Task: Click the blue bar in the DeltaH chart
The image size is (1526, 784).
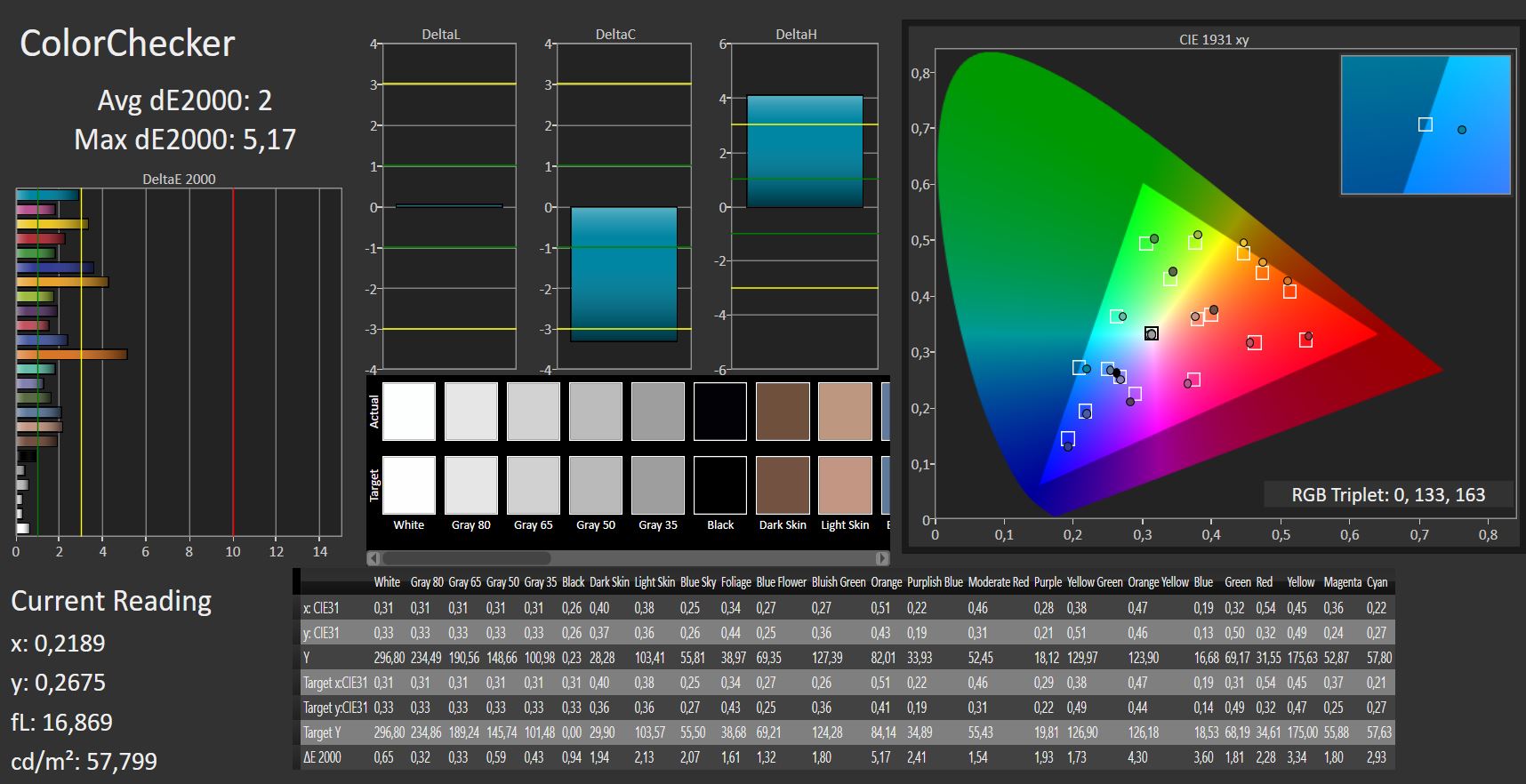Action: click(804, 151)
